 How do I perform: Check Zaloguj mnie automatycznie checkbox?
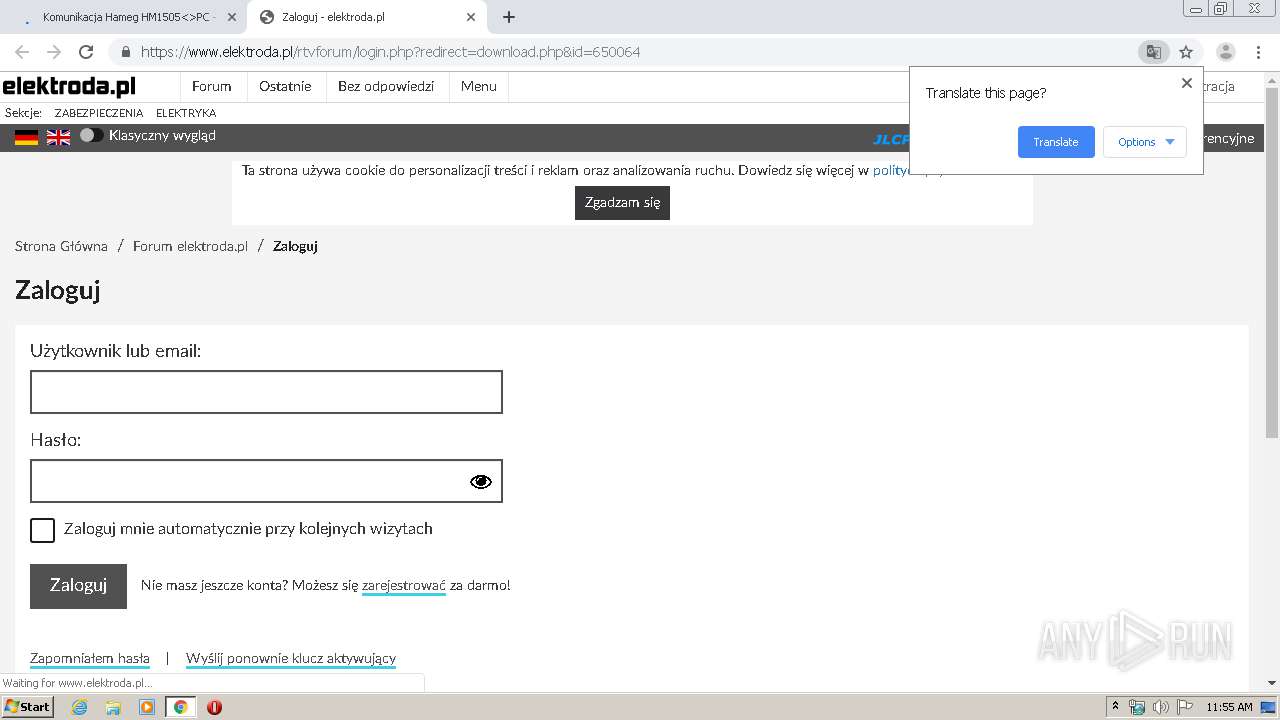(42, 530)
